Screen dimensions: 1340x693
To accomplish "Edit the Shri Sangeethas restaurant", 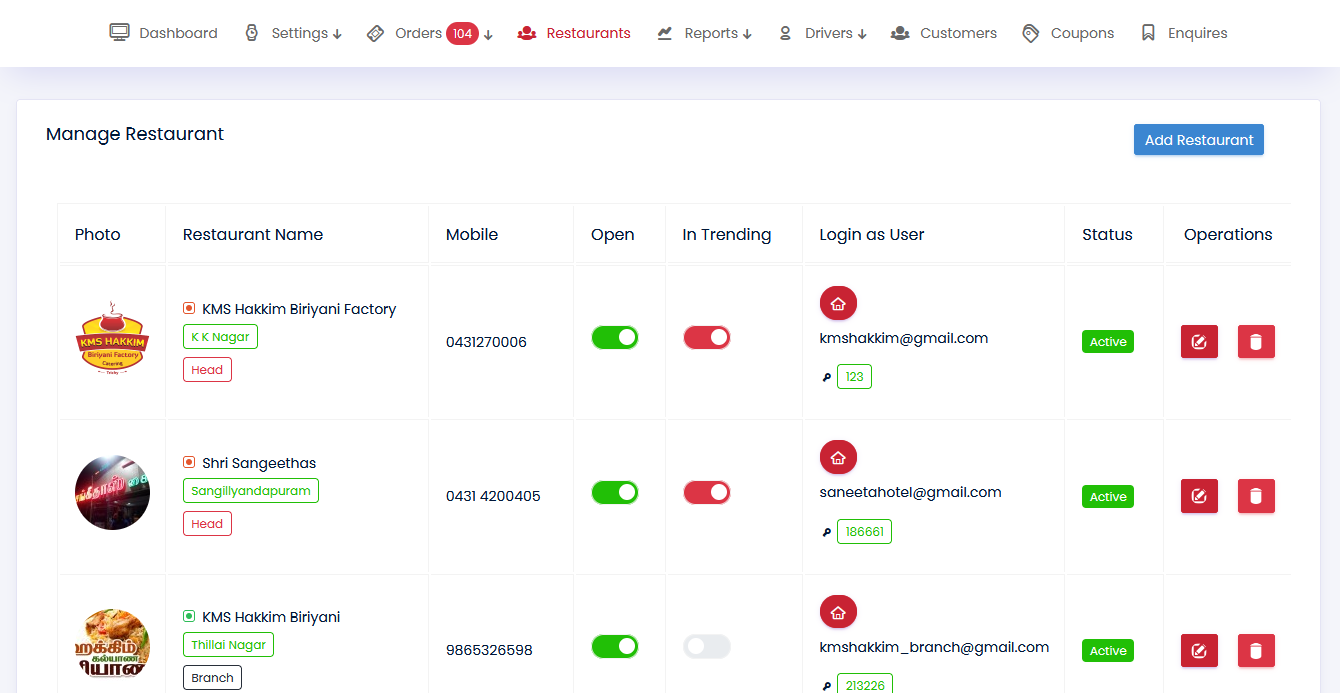I will (1199, 496).
